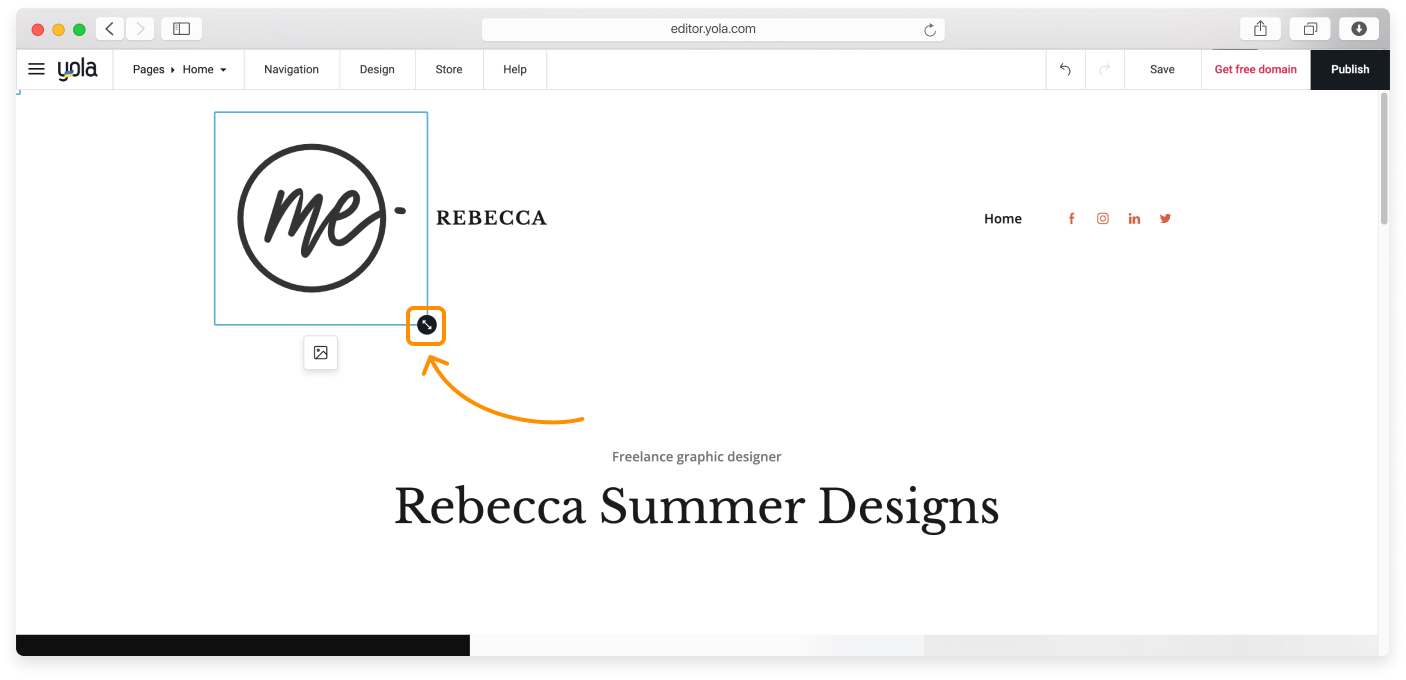This screenshot has width=1406, height=680.
Task: Click the Save button
Action: click(1162, 69)
